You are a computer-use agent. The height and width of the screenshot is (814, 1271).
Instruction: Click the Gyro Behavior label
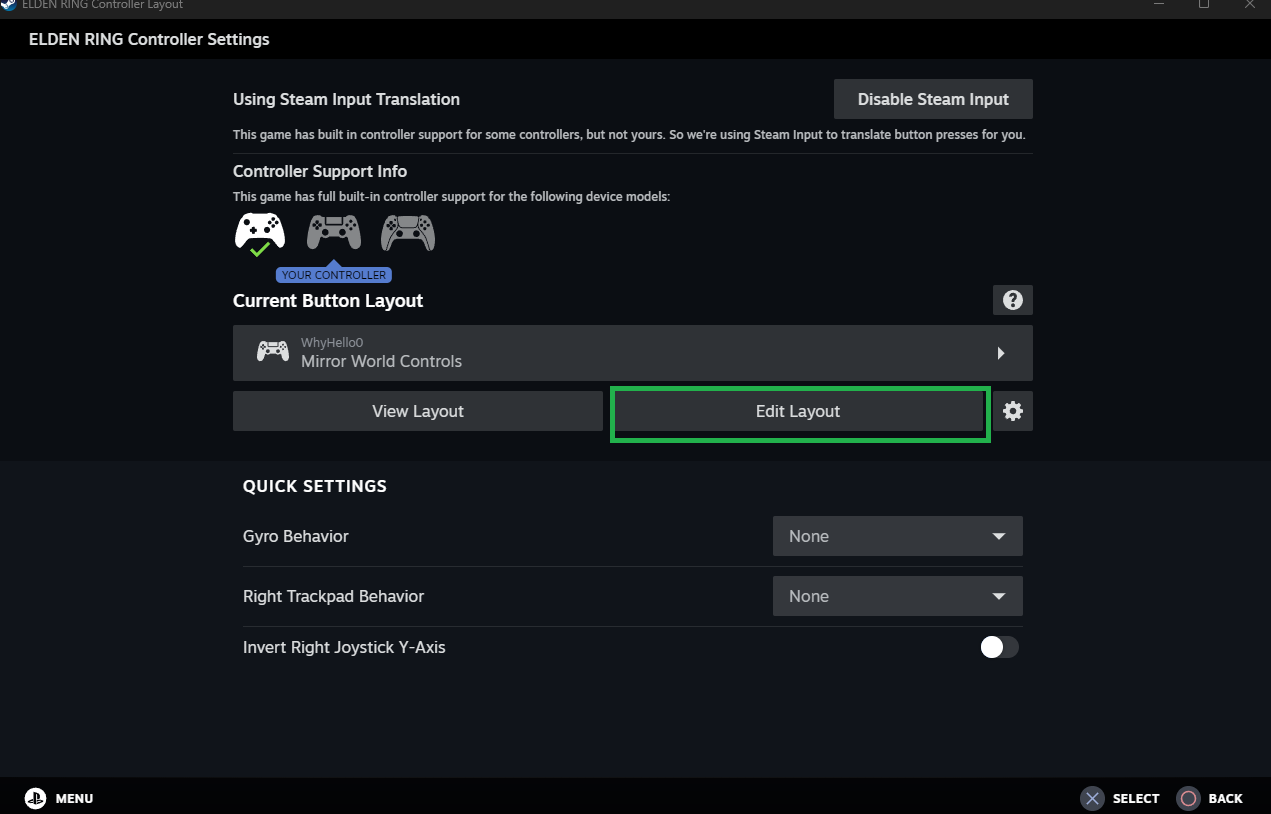tap(296, 536)
